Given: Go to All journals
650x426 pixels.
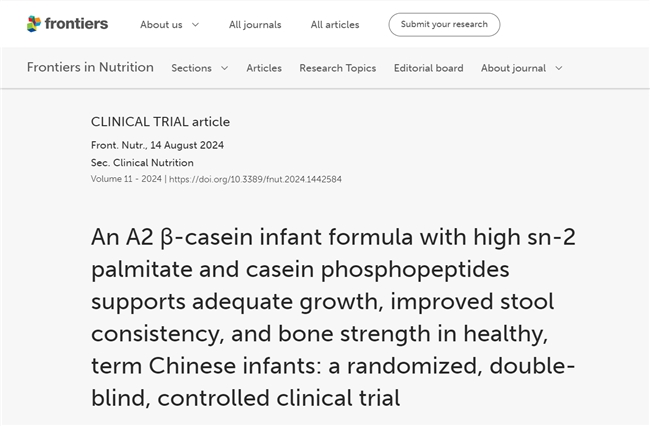Looking at the screenshot, I should click(255, 25).
